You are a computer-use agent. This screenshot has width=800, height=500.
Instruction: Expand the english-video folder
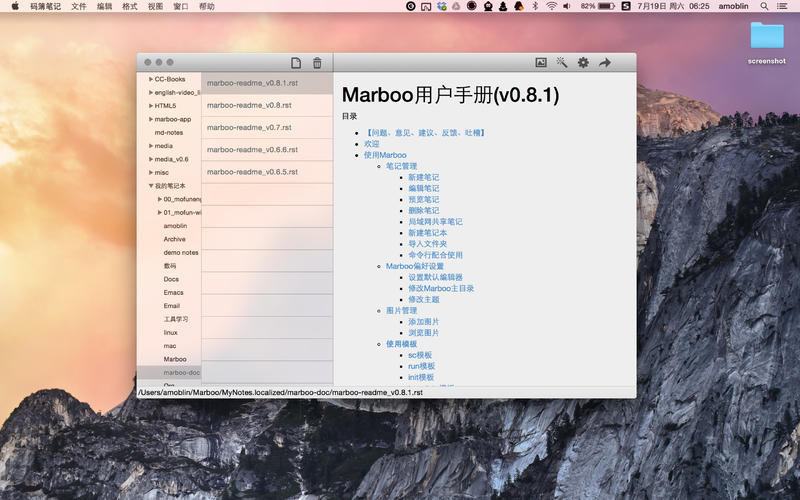151,92
